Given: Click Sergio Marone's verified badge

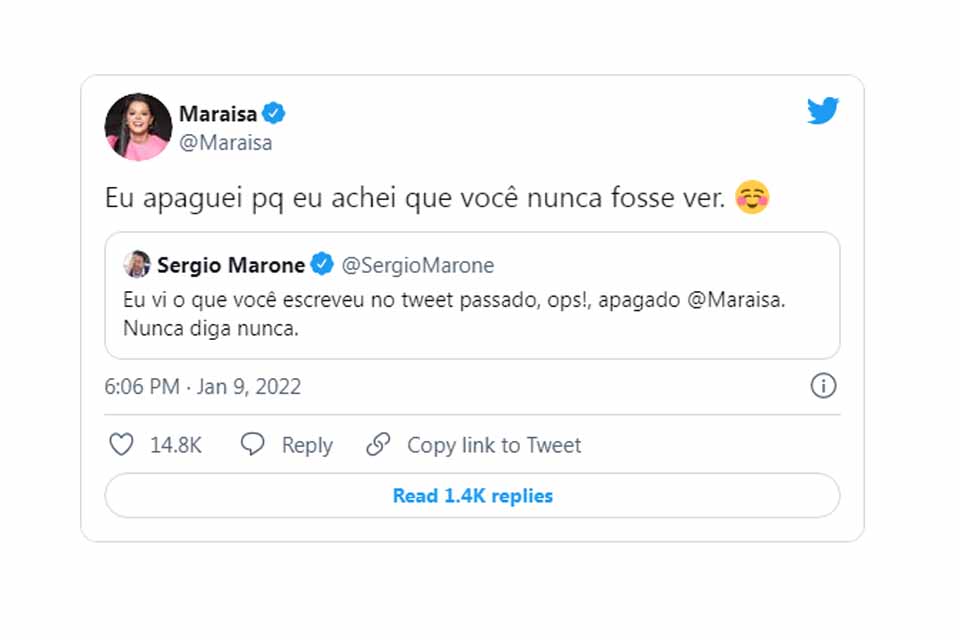Looking at the screenshot, I should pos(322,265).
